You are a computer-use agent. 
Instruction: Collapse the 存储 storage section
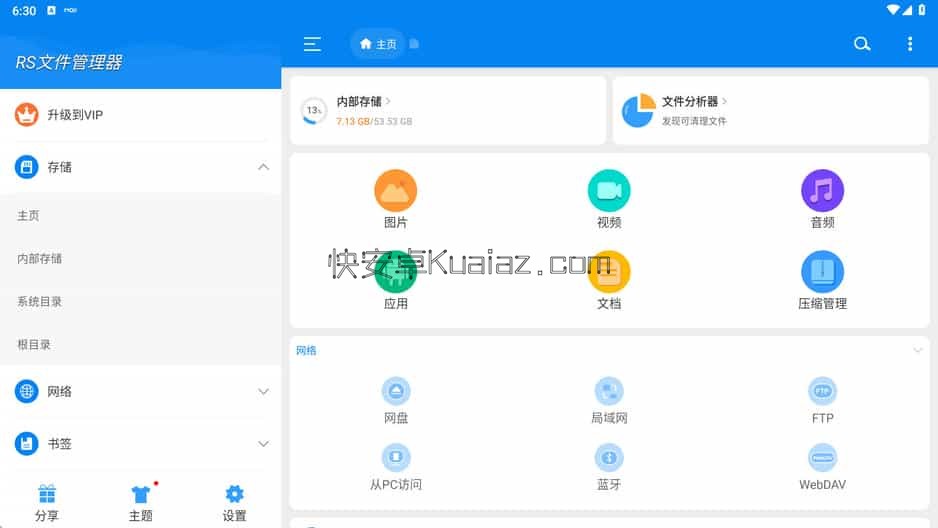tap(263, 167)
